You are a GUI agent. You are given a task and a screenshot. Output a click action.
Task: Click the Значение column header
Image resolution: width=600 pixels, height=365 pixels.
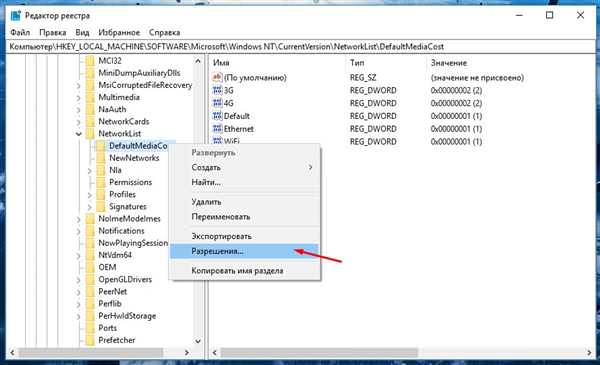pos(448,63)
